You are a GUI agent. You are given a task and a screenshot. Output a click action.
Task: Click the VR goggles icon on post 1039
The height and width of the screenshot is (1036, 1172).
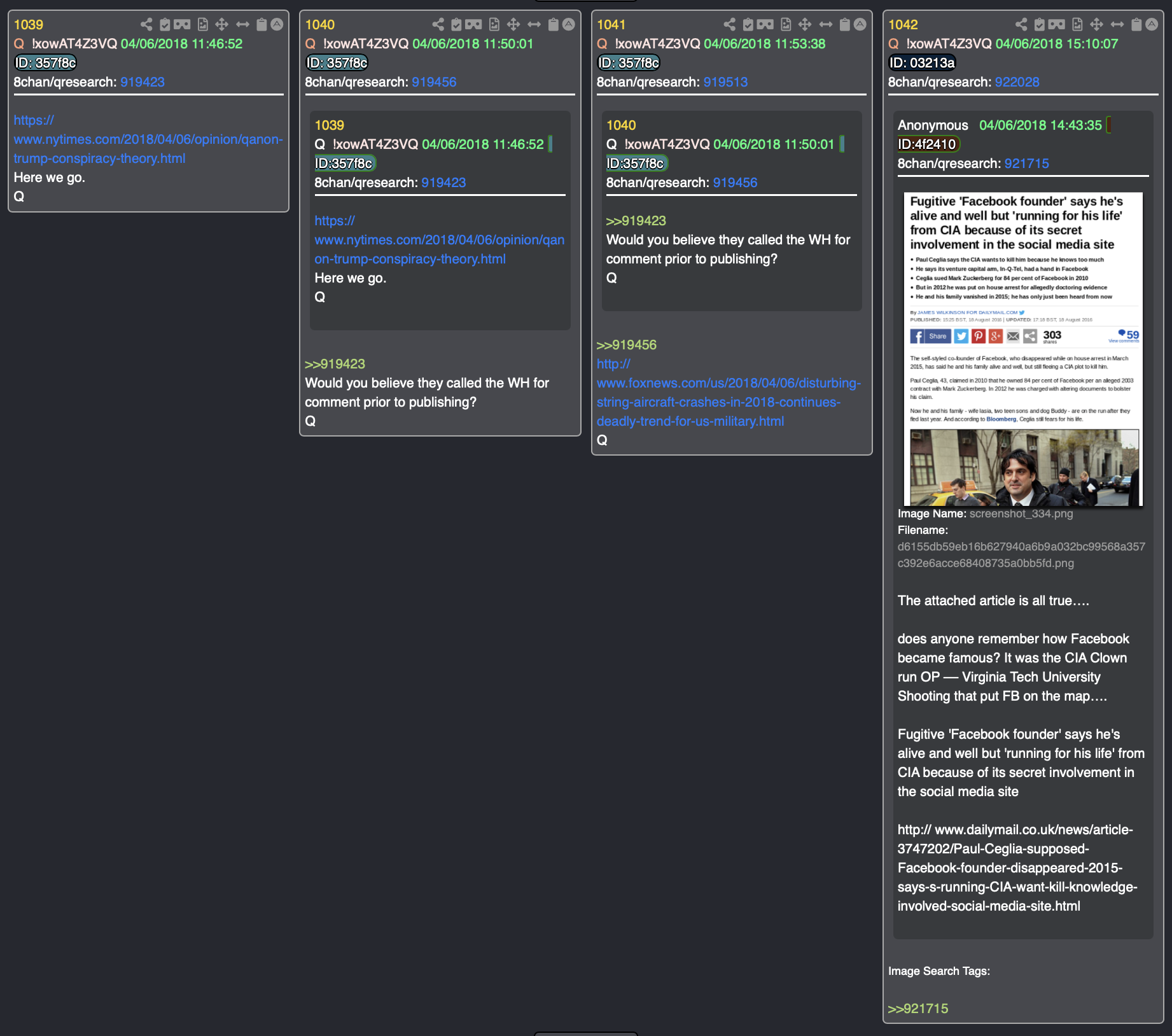(x=182, y=24)
